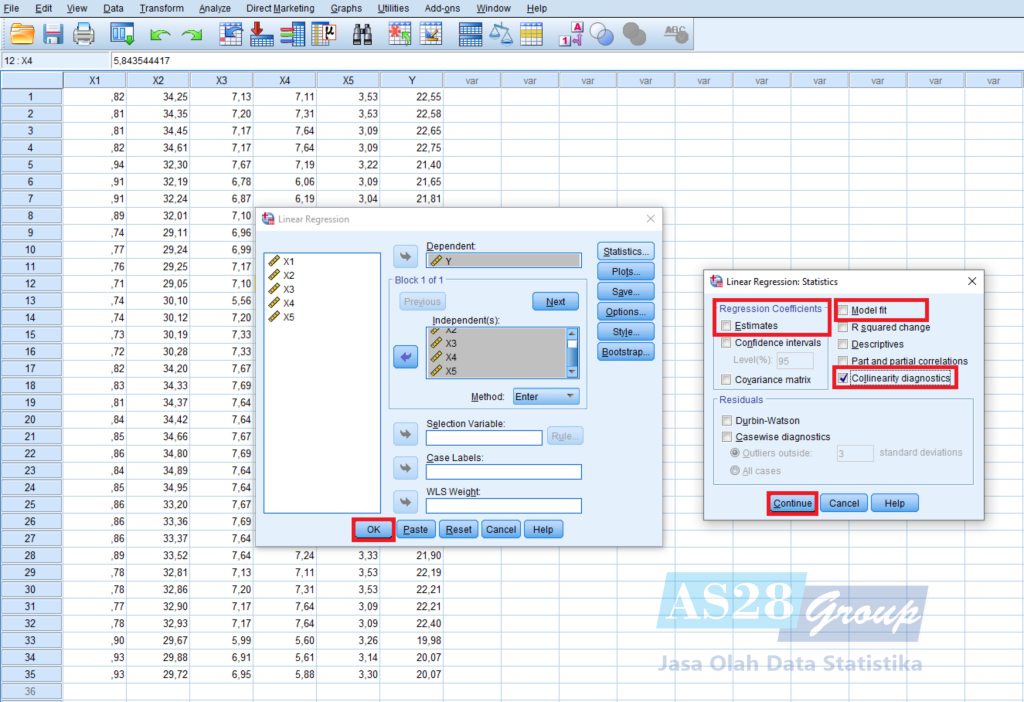Click the blue arrow to move variable to Independent(s)
Screen dimensions: 1024x702
[x=405, y=357]
